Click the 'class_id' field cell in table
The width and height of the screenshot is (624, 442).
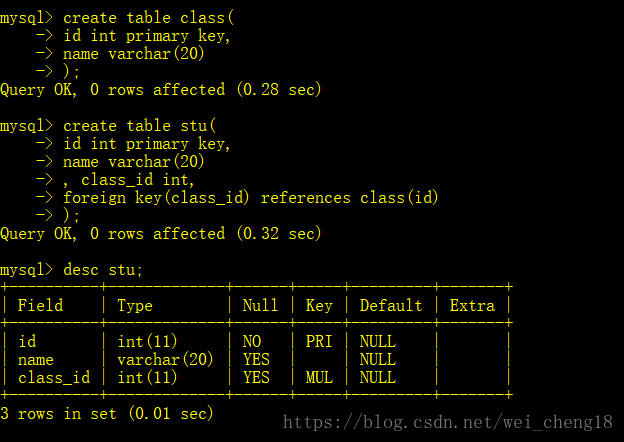[54, 378]
